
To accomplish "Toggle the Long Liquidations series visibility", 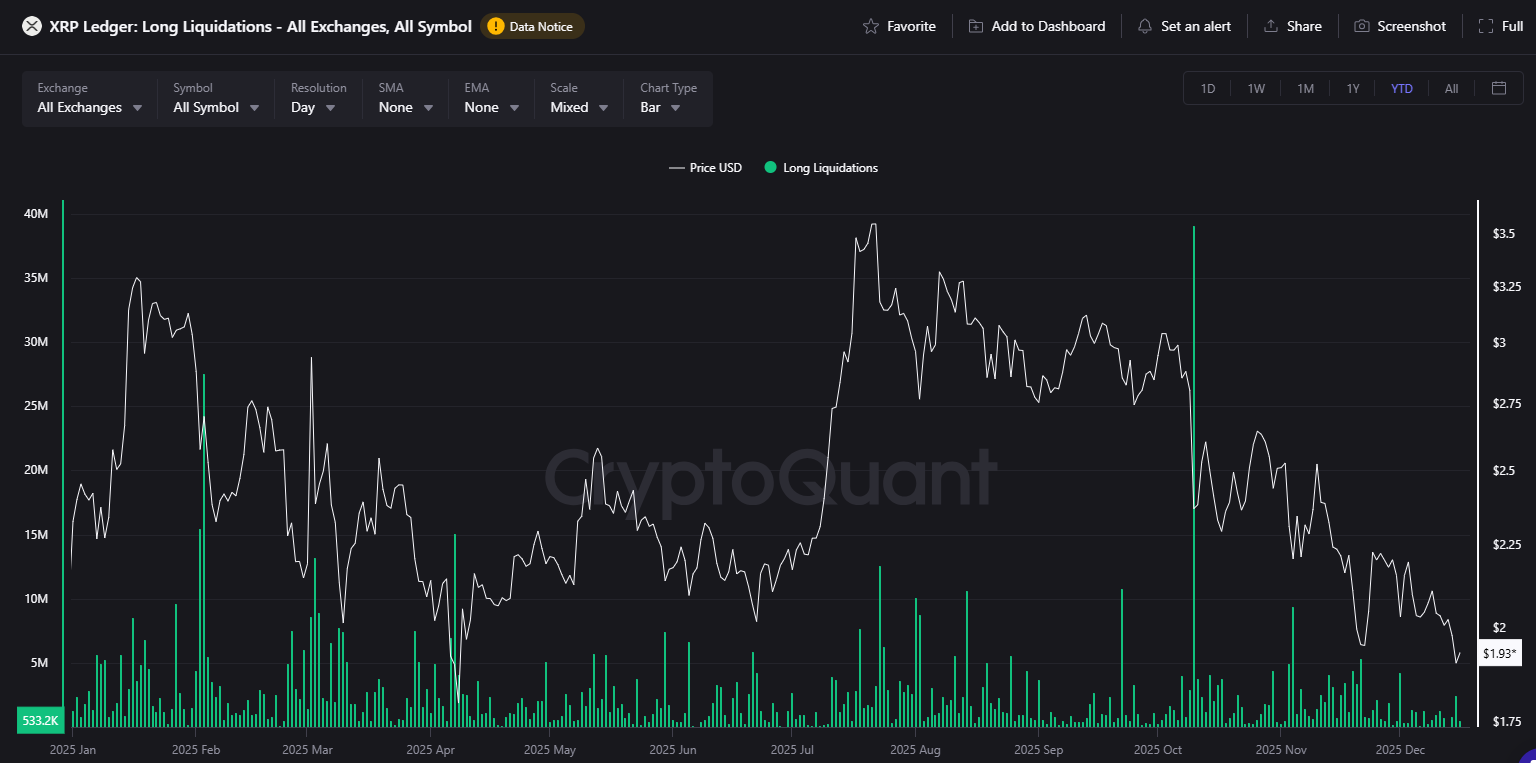I will [820, 168].
